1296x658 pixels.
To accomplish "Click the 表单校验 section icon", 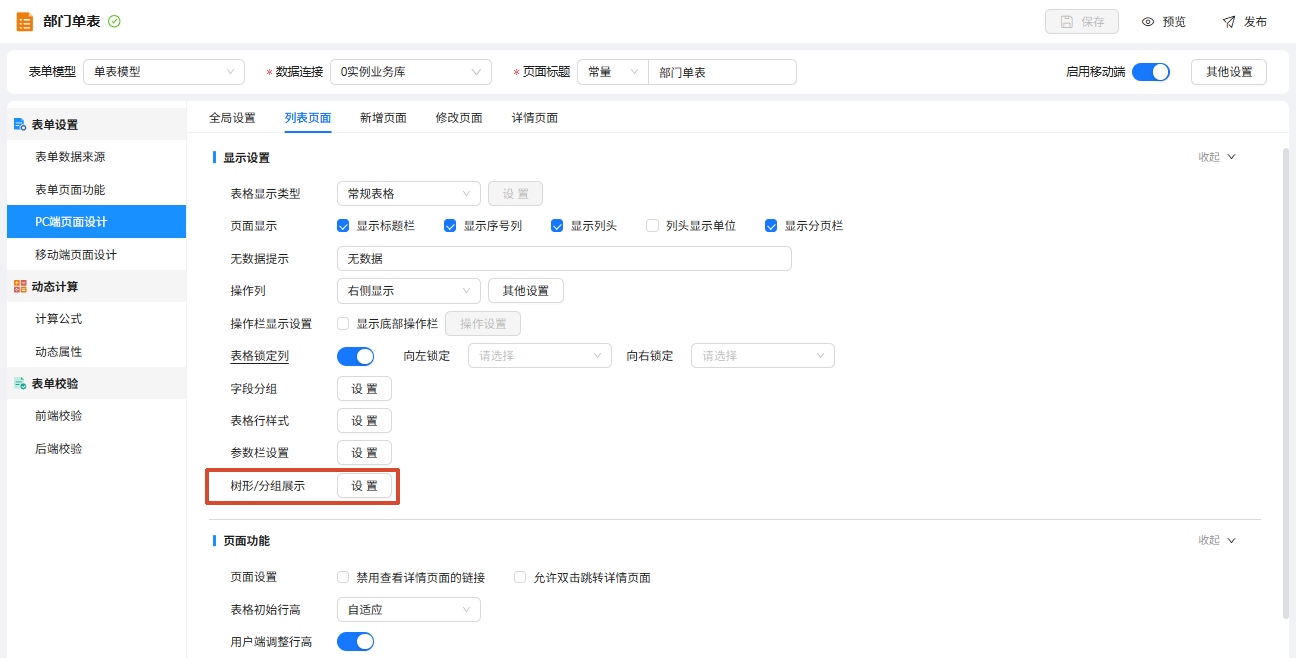I will pyautogui.click(x=20, y=384).
